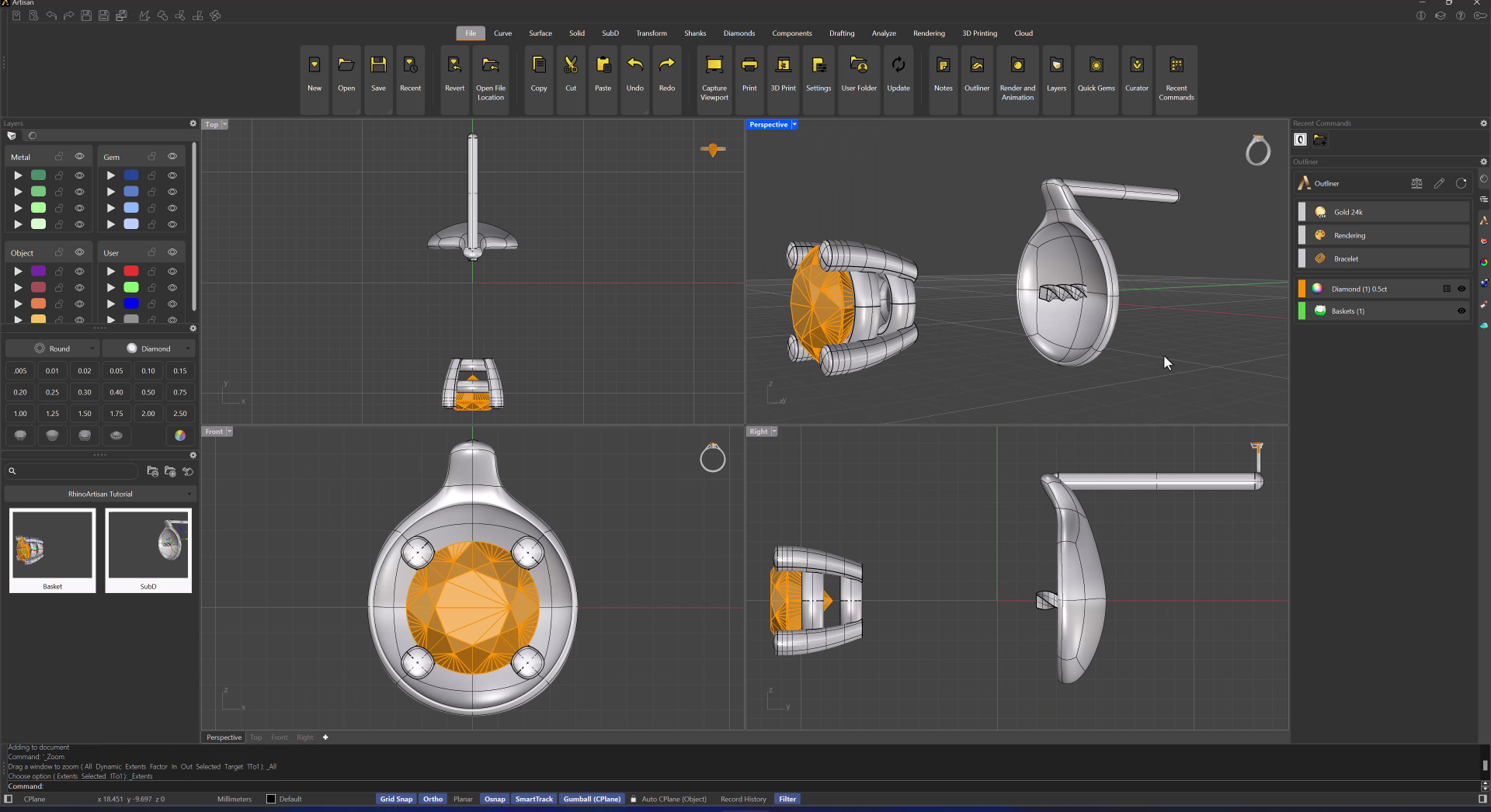Toggle visibility of the Baskets (1) item

click(x=1461, y=311)
